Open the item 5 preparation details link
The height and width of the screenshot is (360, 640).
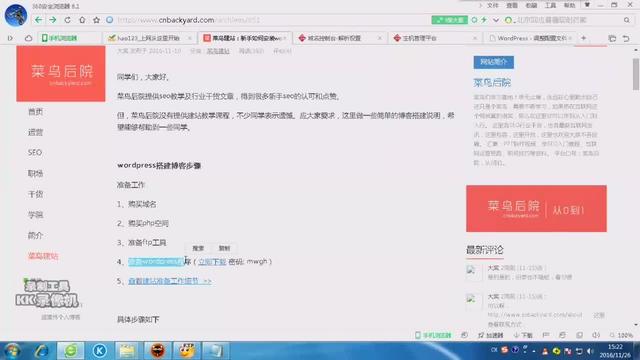pyautogui.click(x=170, y=281)
